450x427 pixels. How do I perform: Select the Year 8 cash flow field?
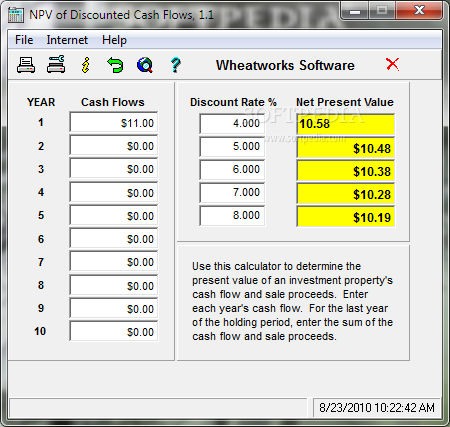(113, 285)
